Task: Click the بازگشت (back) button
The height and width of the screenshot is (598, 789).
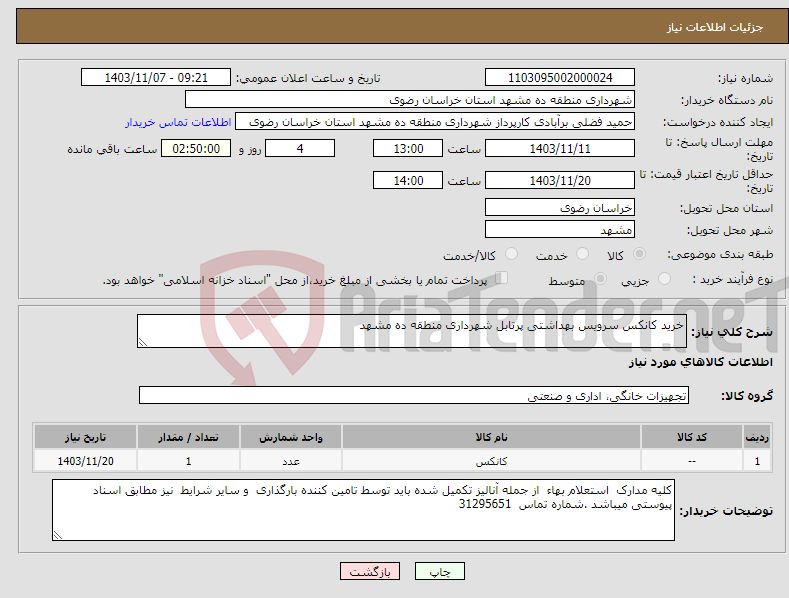Action: pyautogui.click(x=370, y=571)
